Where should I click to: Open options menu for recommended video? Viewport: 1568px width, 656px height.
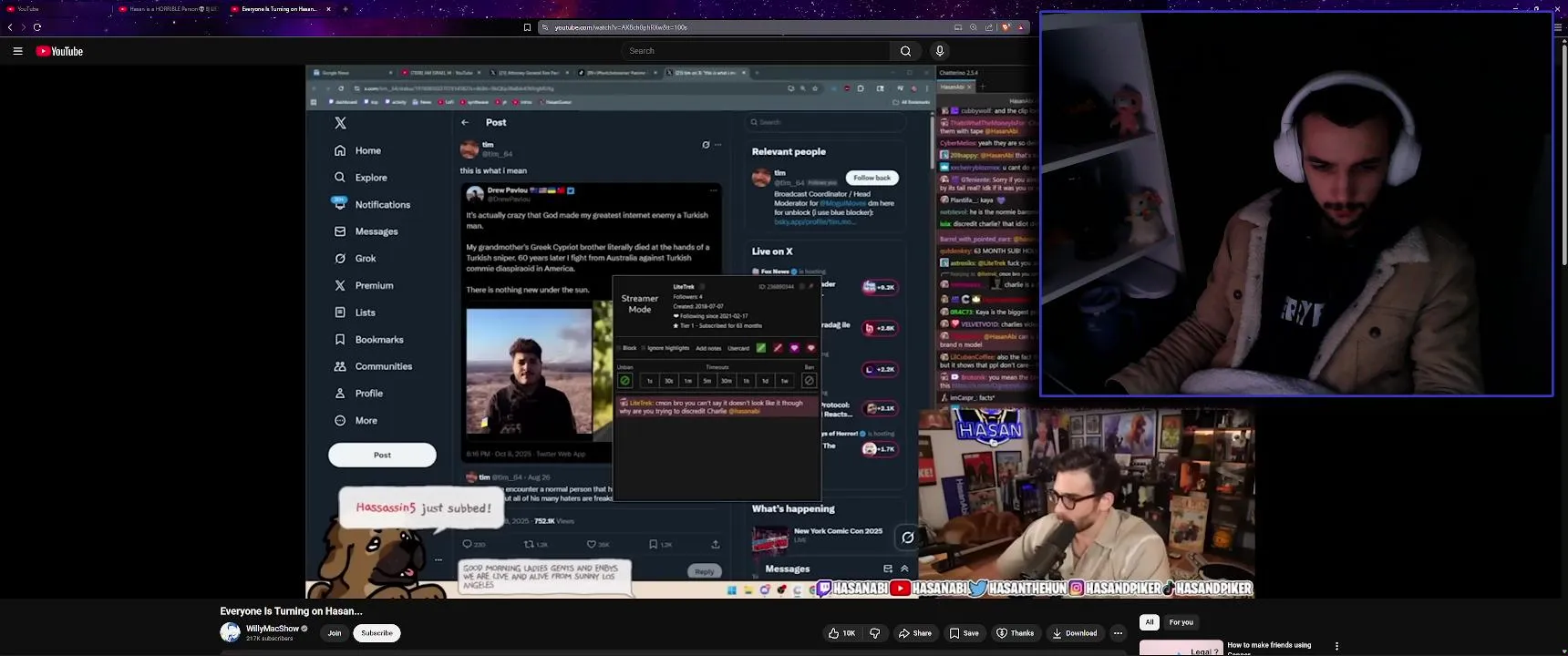point(1336,646)
